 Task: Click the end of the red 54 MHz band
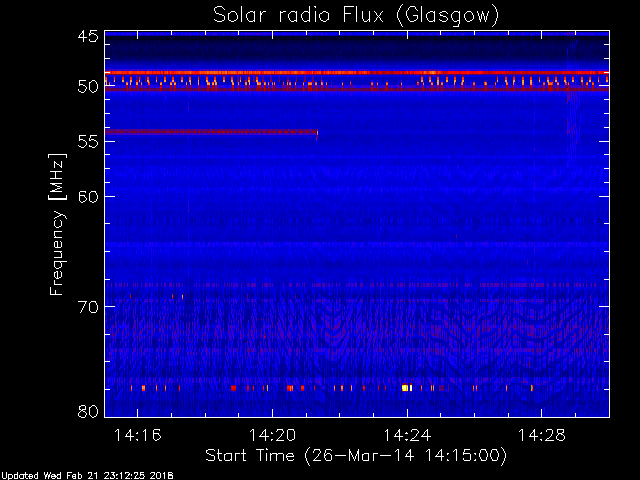coord(317,133)
